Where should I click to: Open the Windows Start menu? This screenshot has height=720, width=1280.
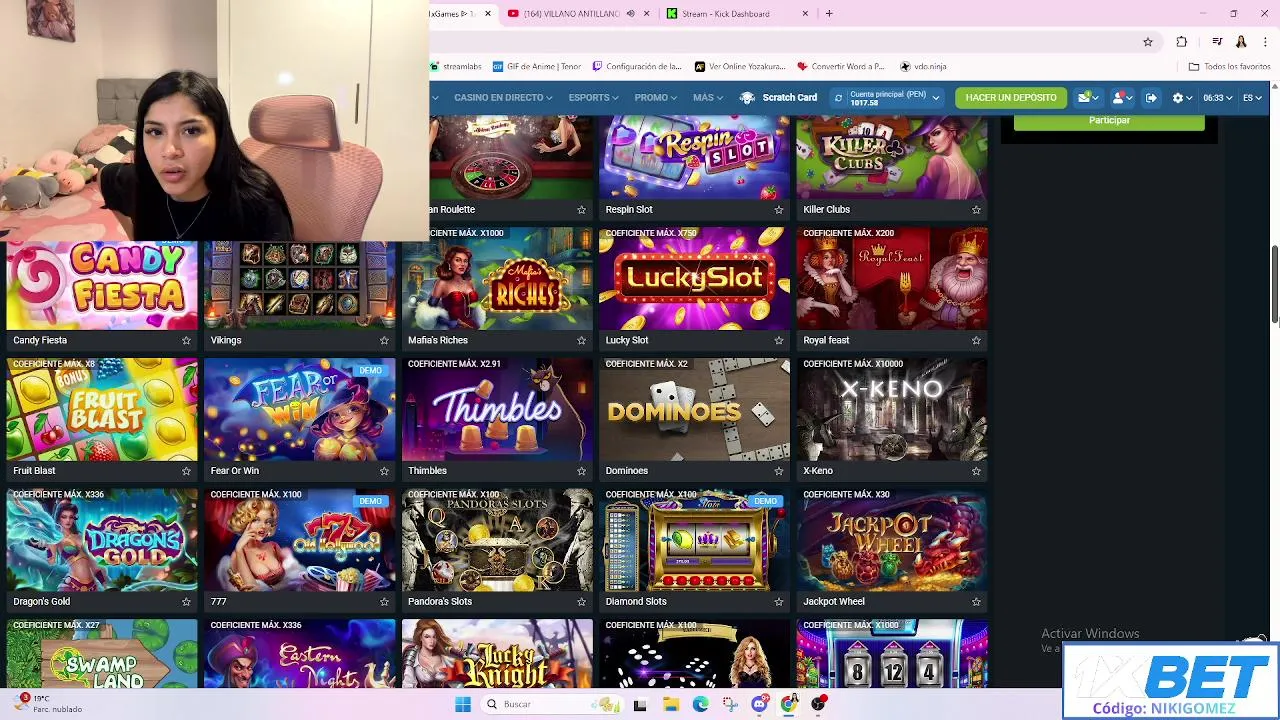coord(462,704)
